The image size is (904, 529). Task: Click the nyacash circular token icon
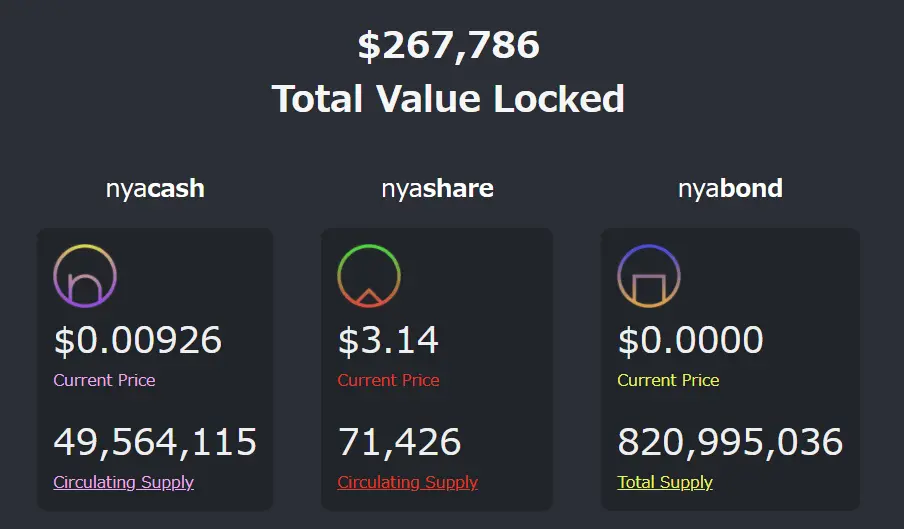85,276
